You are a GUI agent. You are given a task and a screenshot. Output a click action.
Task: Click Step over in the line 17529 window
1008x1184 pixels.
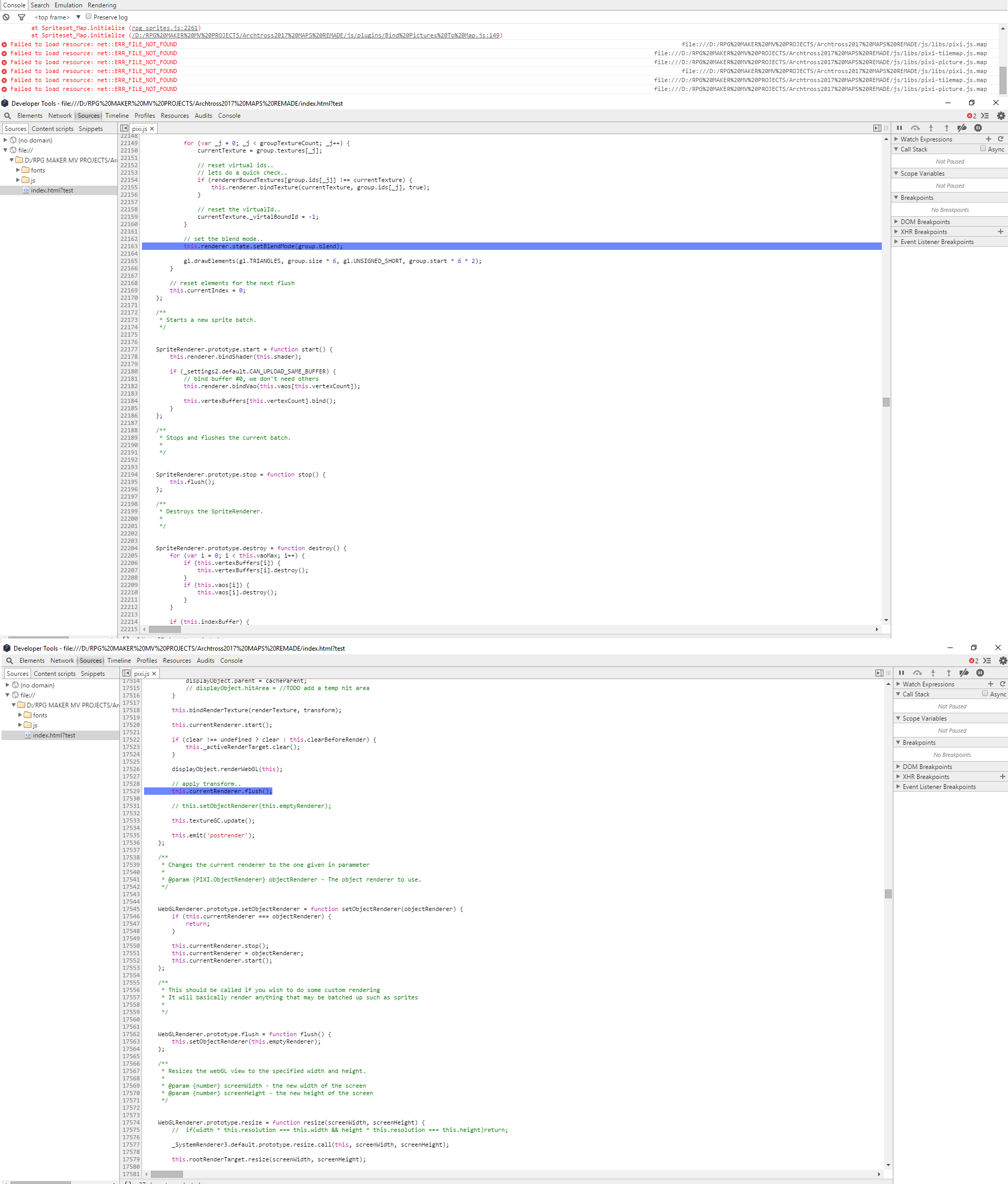click(x=917, y=673)
